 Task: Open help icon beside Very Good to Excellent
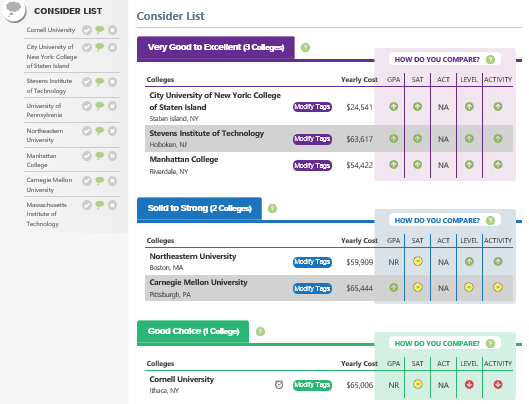[305, 48]
